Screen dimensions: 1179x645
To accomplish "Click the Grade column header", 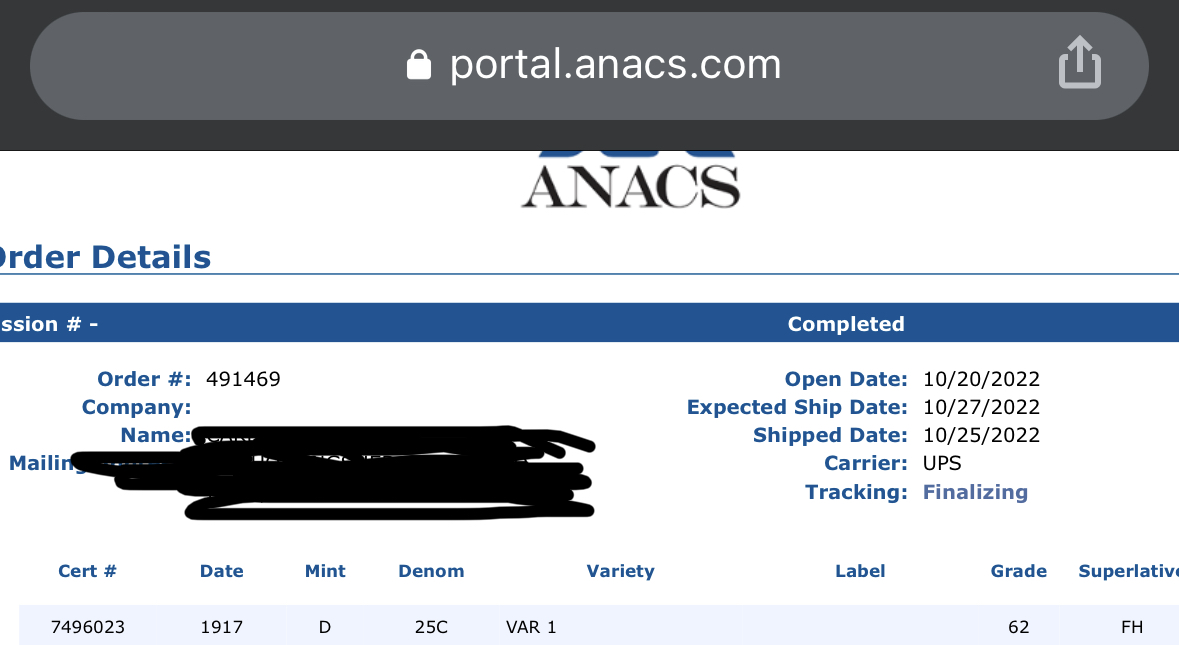I will click(1018, 571).
